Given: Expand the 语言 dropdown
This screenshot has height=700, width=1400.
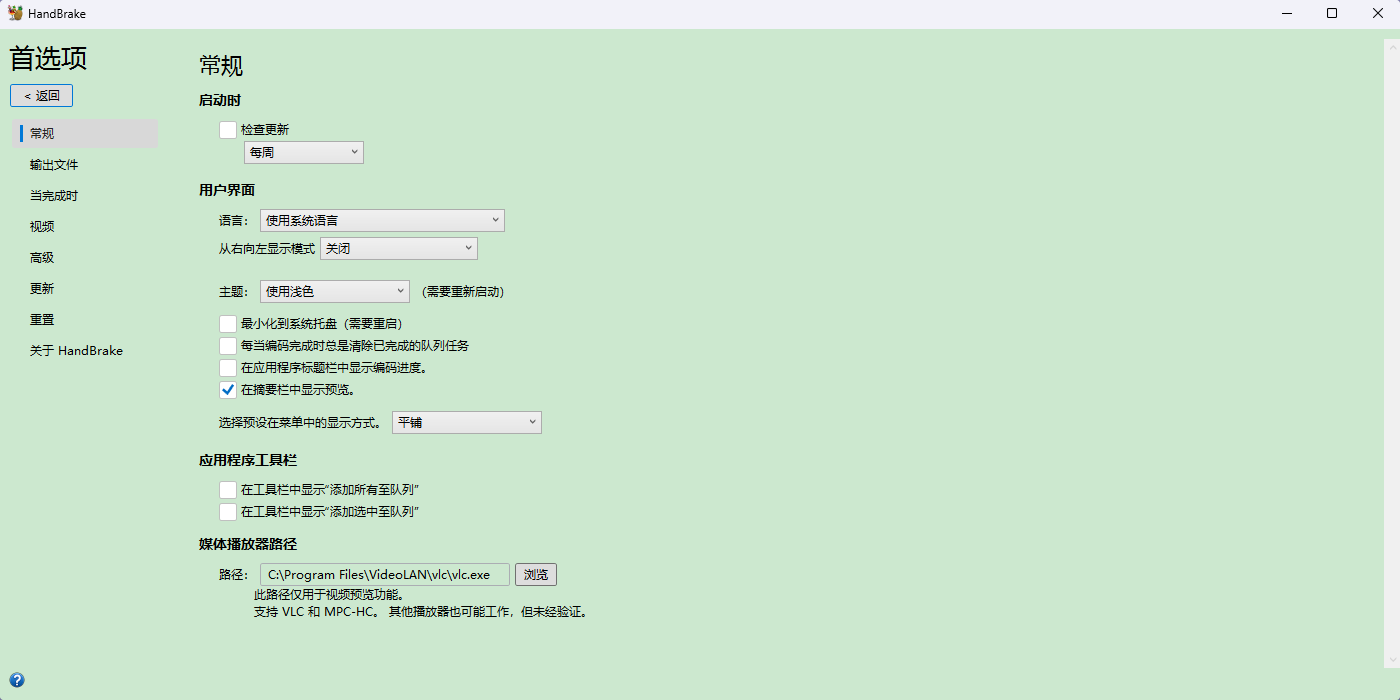Looking at the screenshot, I should (x=382, y=220).
